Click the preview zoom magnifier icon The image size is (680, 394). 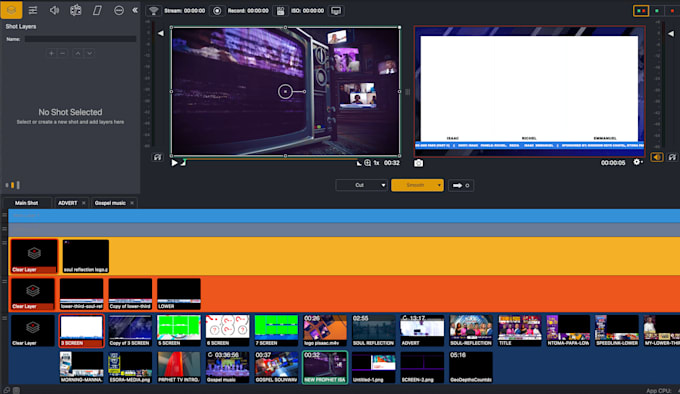(x=367, y=163)
